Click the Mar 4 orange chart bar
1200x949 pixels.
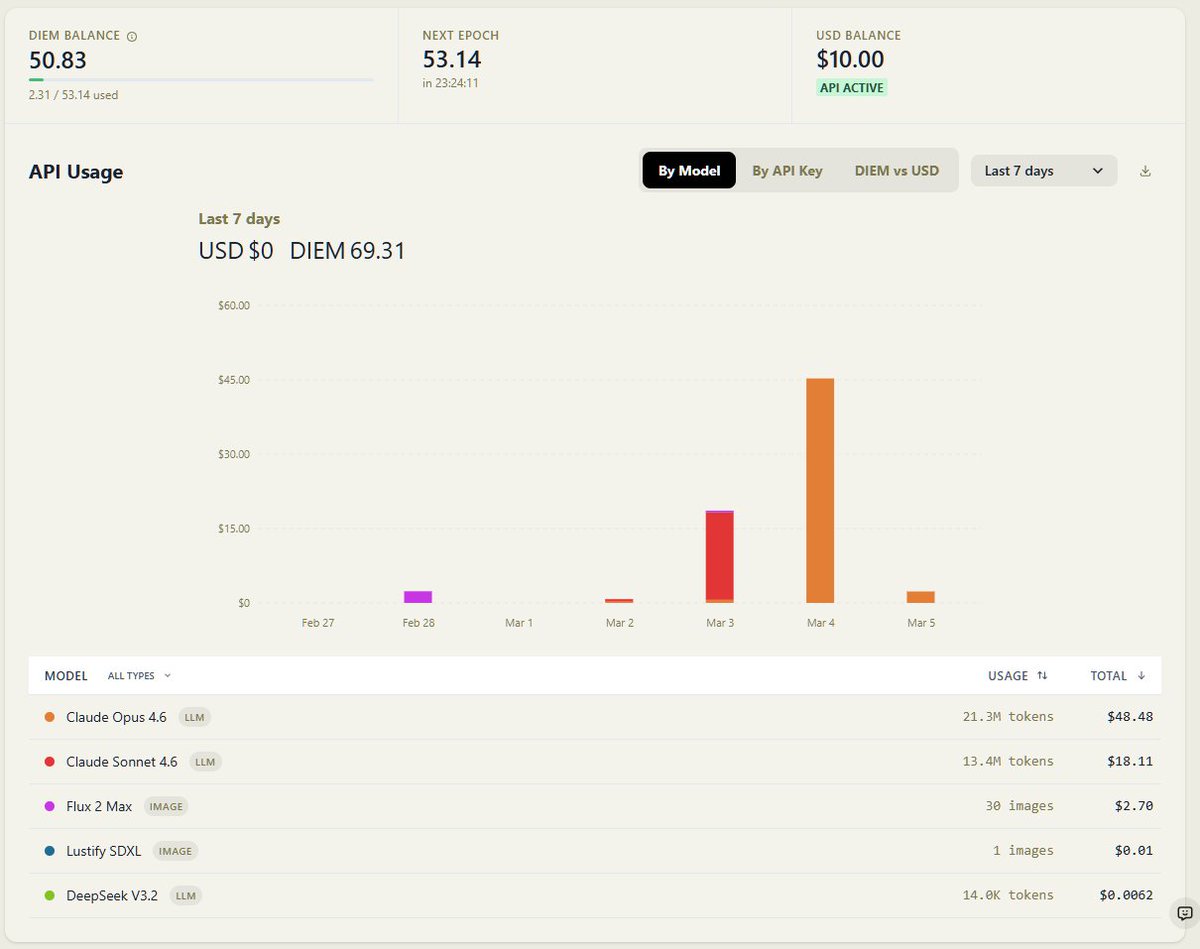tap(820, 491)
